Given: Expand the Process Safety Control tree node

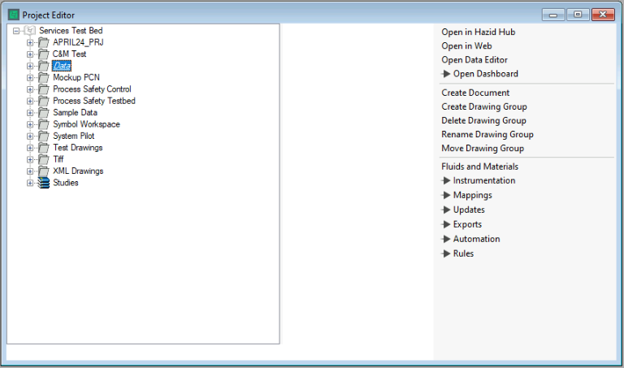Looking at the screenshot, I should click(x=30, y=90).
